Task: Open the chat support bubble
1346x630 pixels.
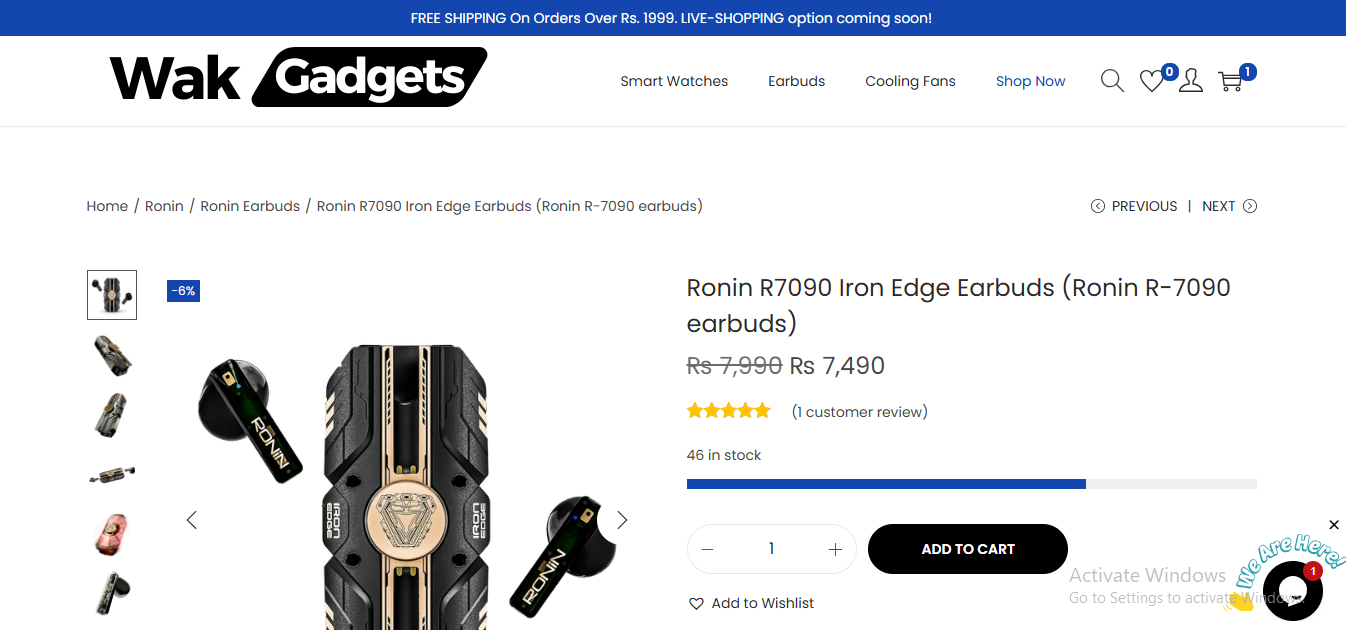Action: tap(1294, 591)
